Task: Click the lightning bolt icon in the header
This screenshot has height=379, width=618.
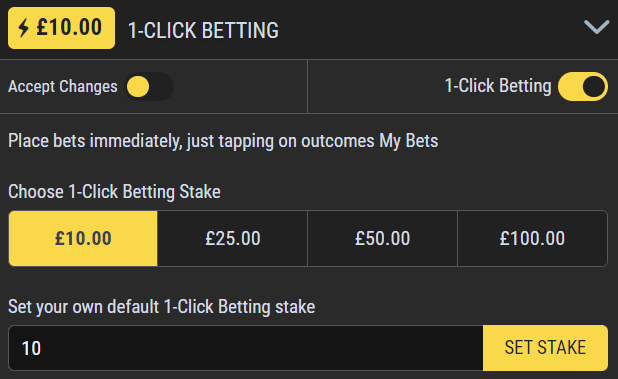Action: coord(24,28)
